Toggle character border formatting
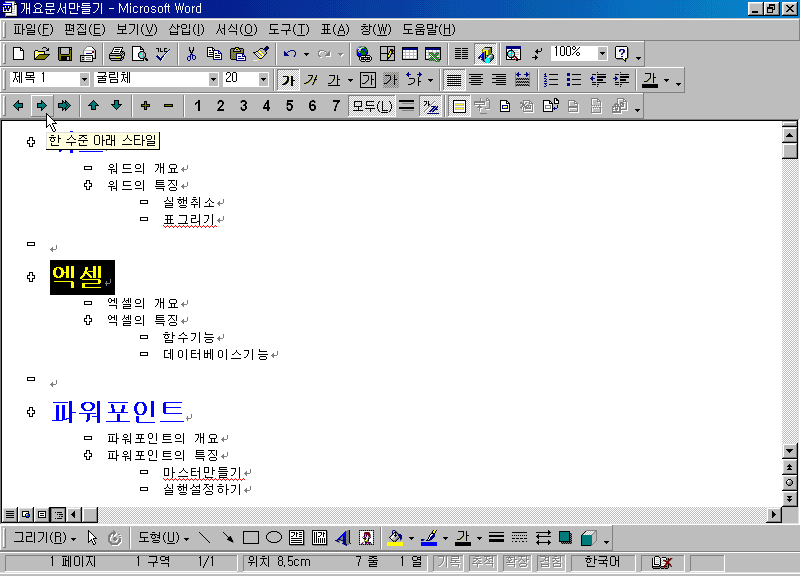The height and width of the screenshot is (576, 800). pyautogui.click(x=367, y=80)
